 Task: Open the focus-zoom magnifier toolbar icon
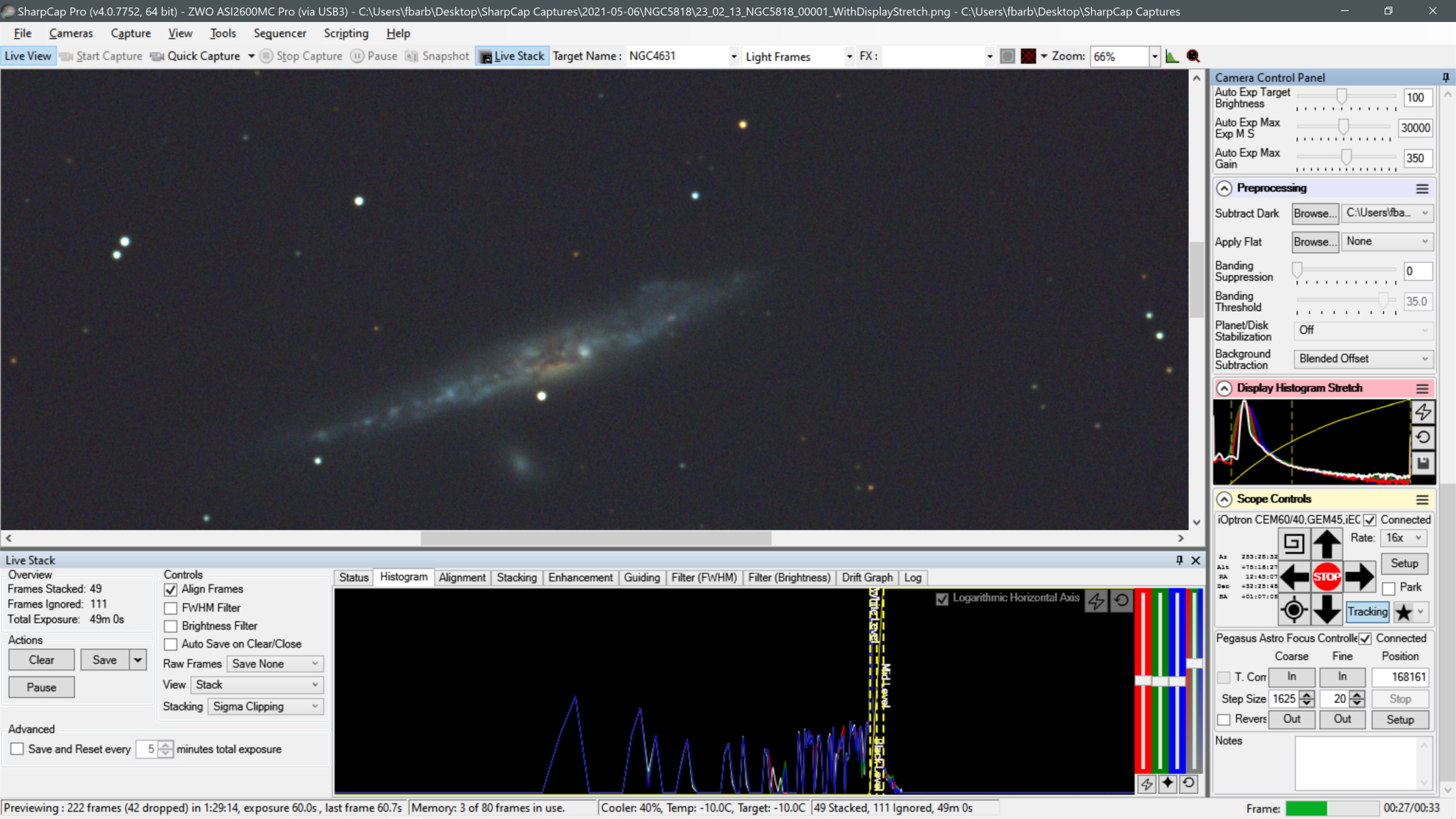coord(1193,57)
